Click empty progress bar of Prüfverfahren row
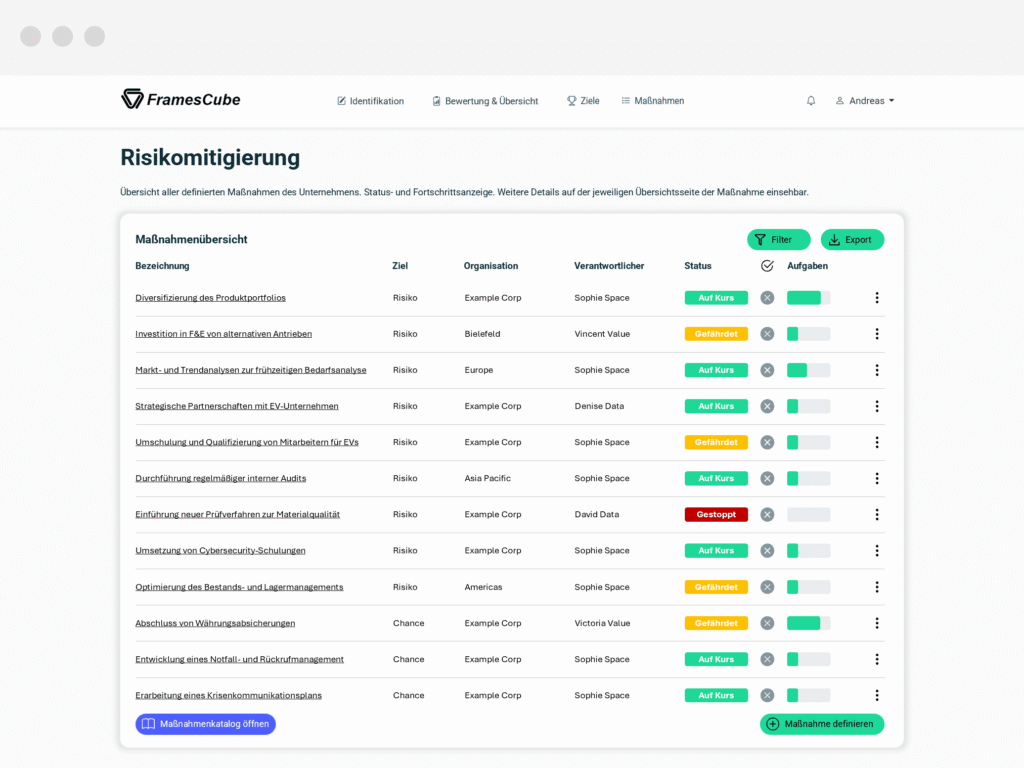 click(x=808, y=515)
